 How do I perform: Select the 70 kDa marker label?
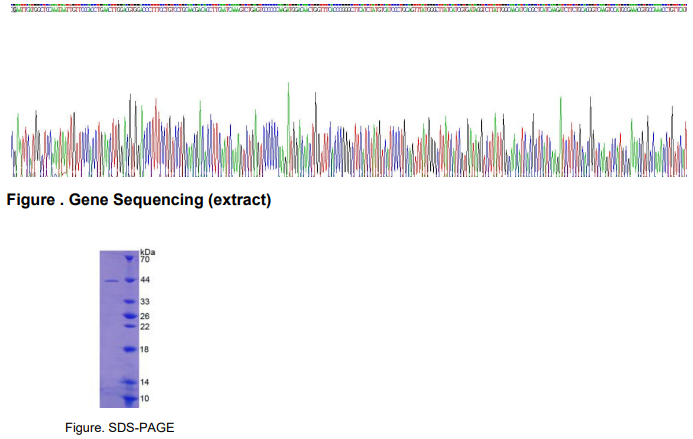pyautogui.click(x=145, y=259)
